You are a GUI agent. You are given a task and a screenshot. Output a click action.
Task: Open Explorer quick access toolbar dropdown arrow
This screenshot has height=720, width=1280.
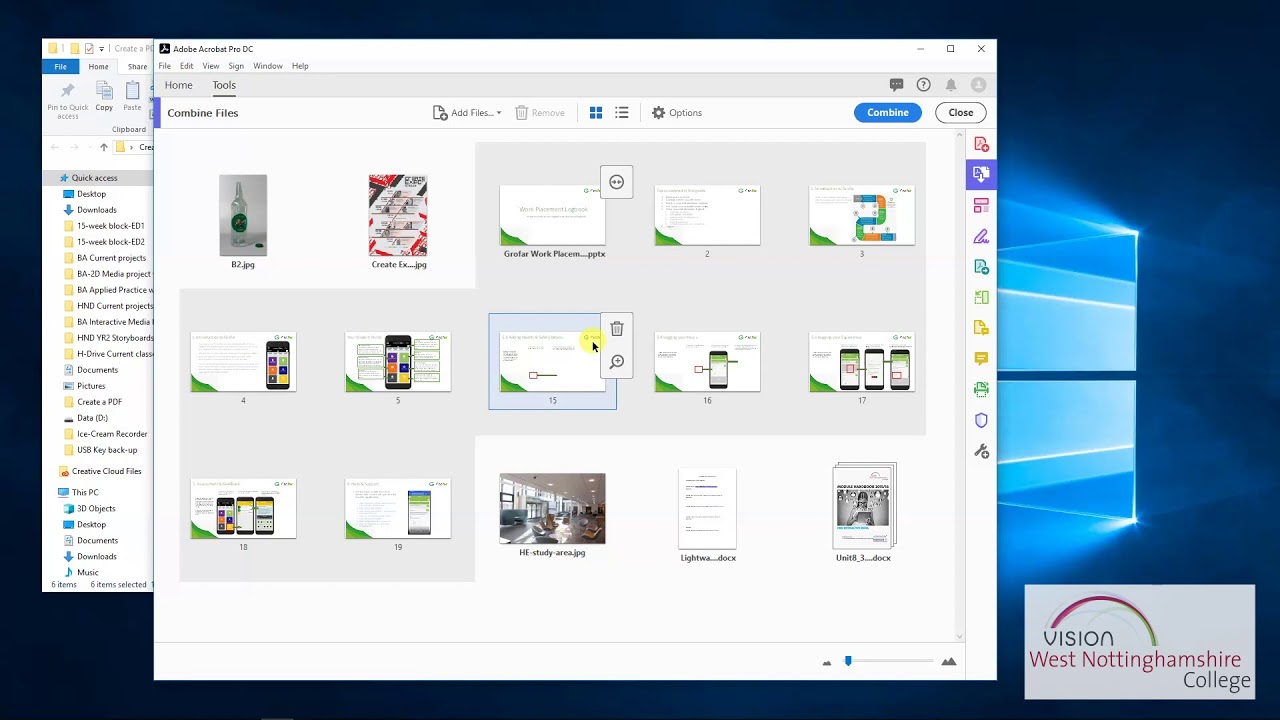[101, 49]
